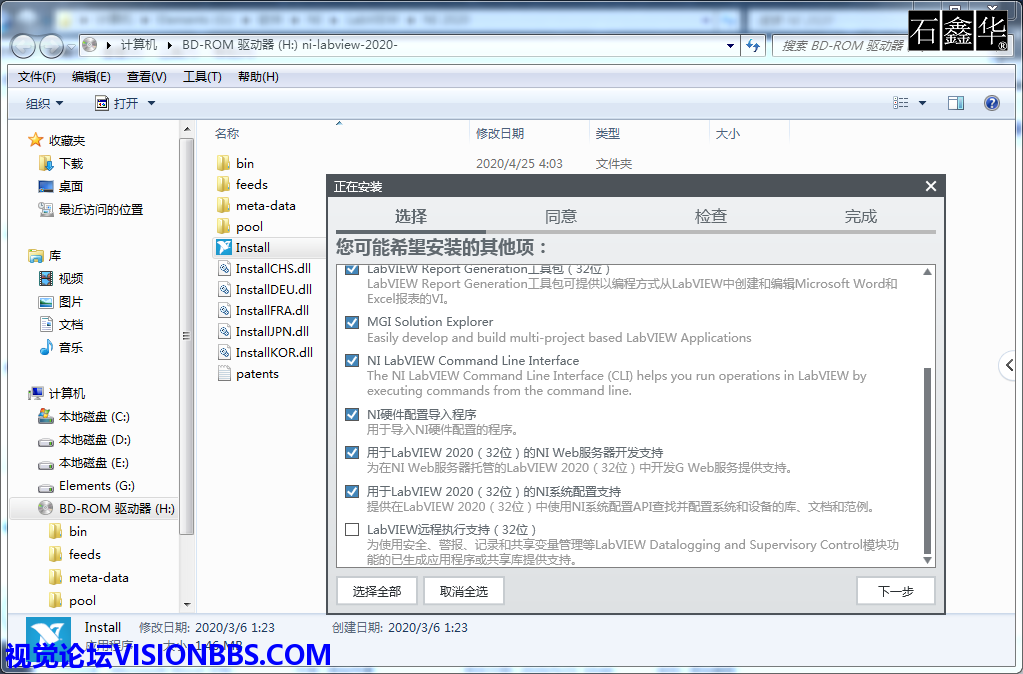
Task: Select the Install application file
Action: (252, 247)
